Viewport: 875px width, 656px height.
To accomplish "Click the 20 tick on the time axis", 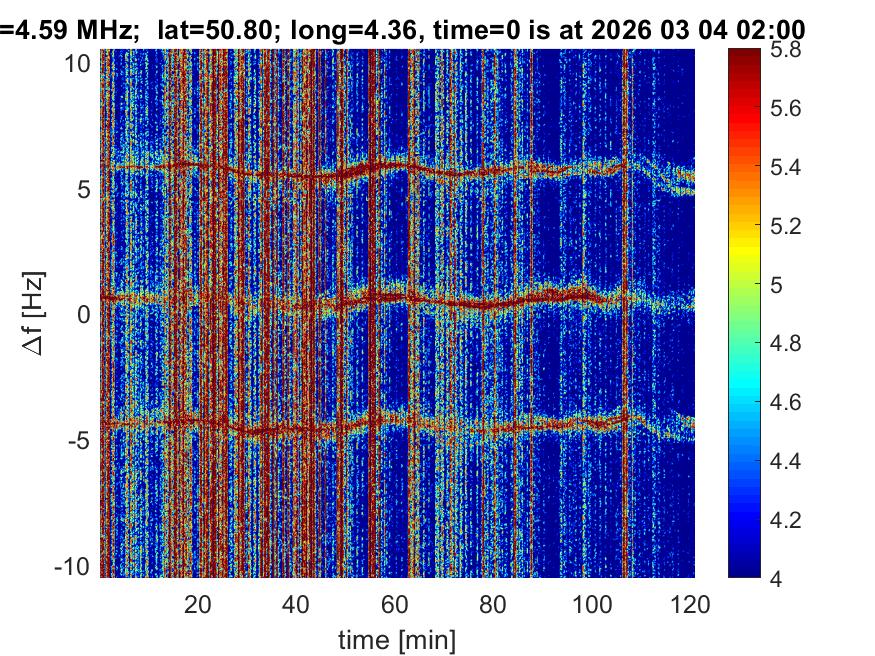I will (x=197, y=604).
